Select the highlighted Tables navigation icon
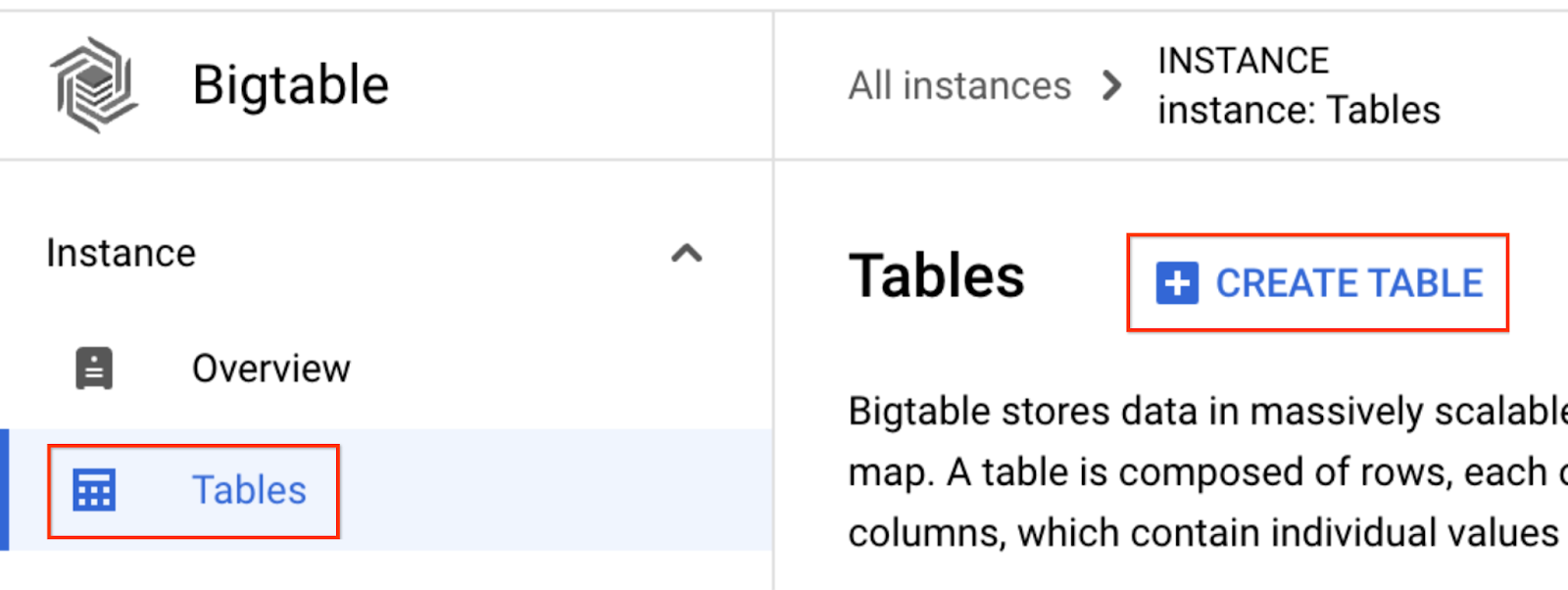 [x=93, y=490]
